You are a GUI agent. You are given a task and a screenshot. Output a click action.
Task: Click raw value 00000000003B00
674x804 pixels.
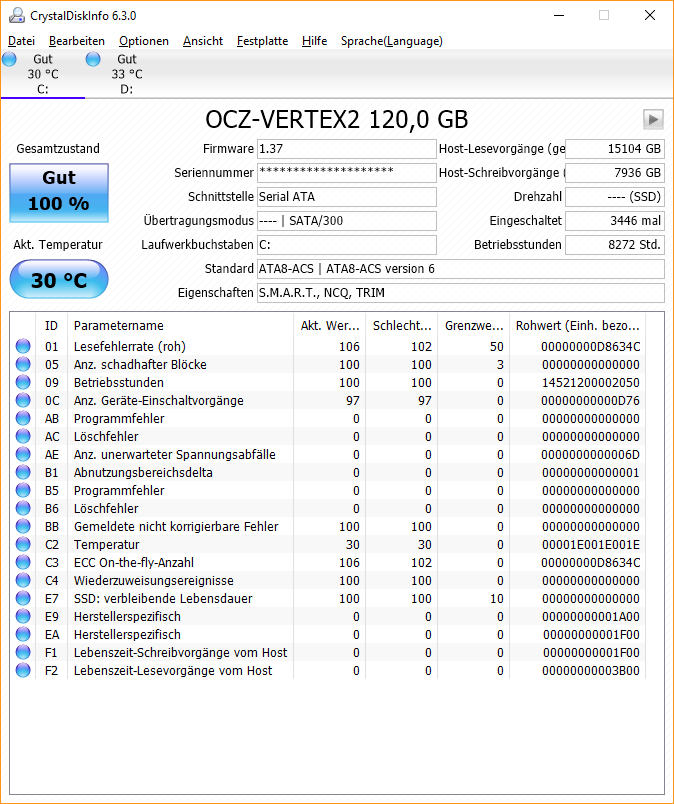tap(590, 671)
